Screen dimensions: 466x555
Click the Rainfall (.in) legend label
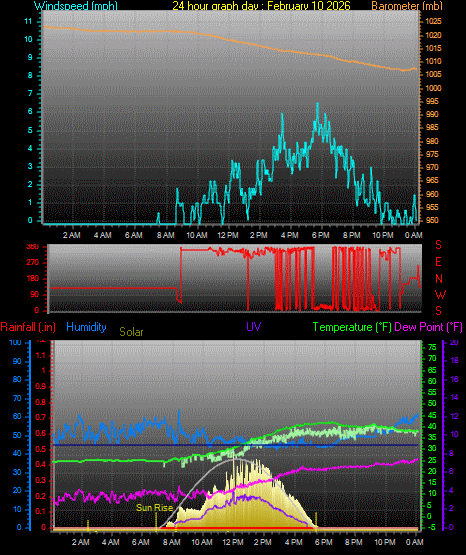(x=28, y=327)
